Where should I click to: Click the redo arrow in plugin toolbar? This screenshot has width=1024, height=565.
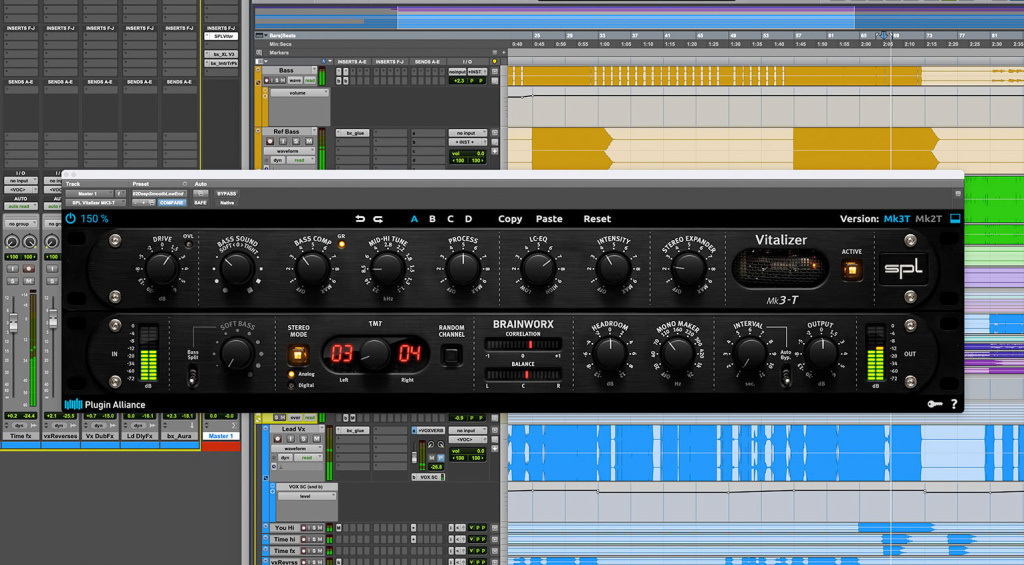coord(377,219)
